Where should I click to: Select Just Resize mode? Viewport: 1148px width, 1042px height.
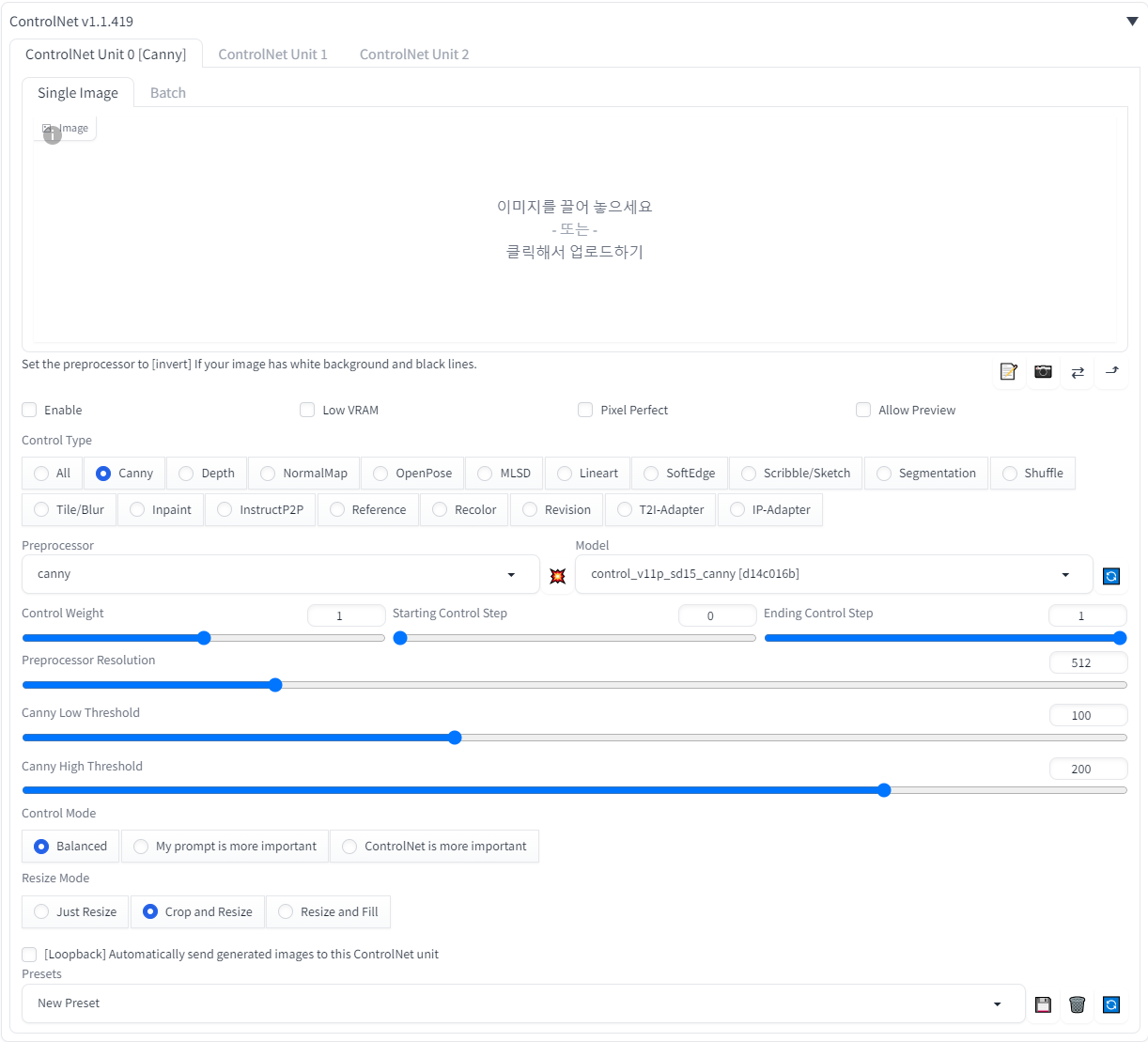coord(75,912)
